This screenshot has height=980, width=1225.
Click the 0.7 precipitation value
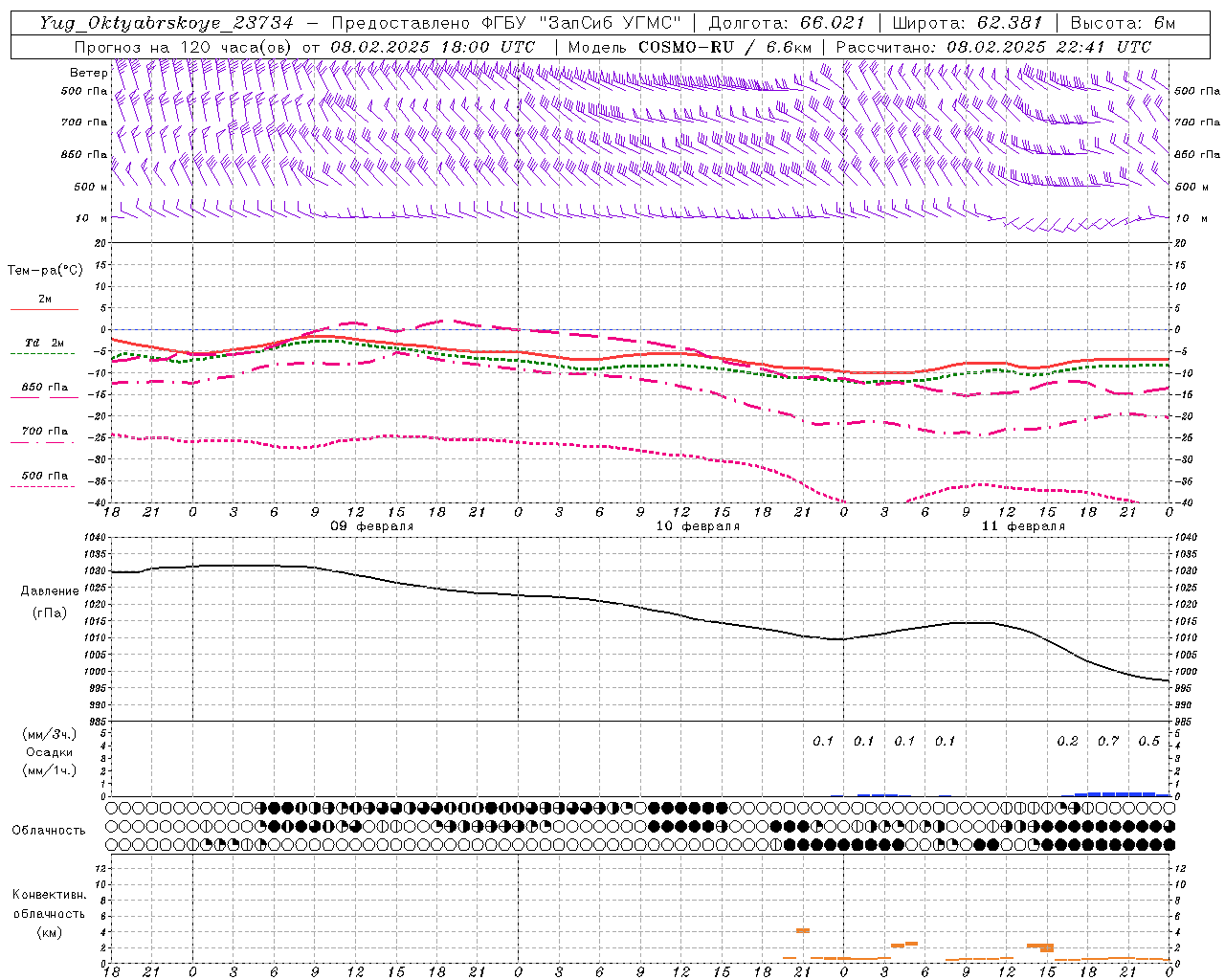click(1108, 741)
